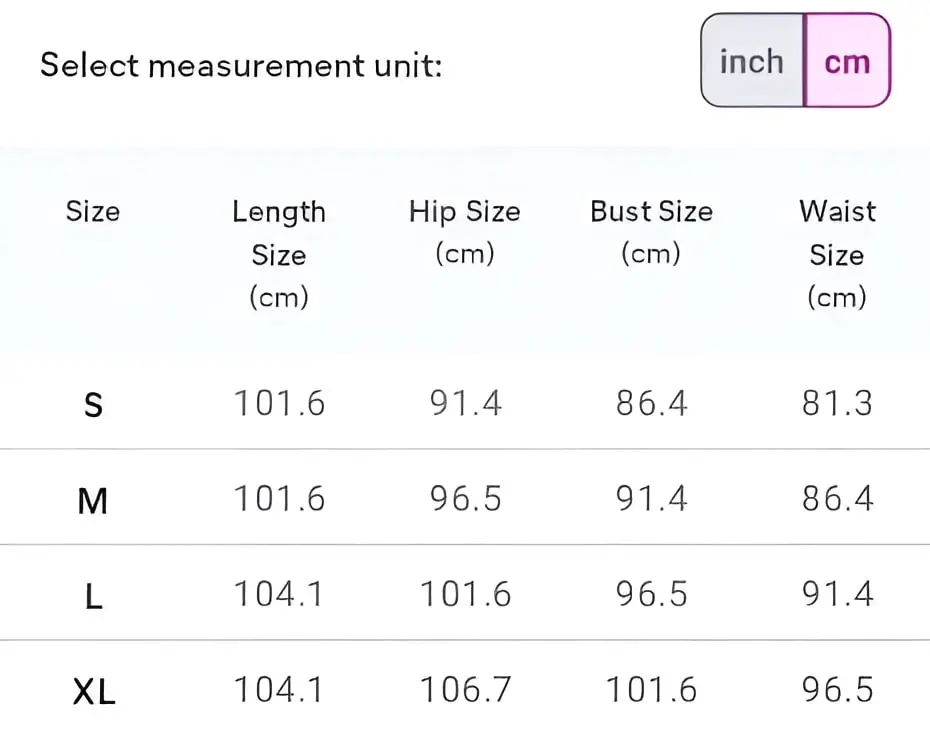Image resolution: width=930 pixels, height=754 pixels.
Task: Select the XL size row label
Action: [94, 691]
